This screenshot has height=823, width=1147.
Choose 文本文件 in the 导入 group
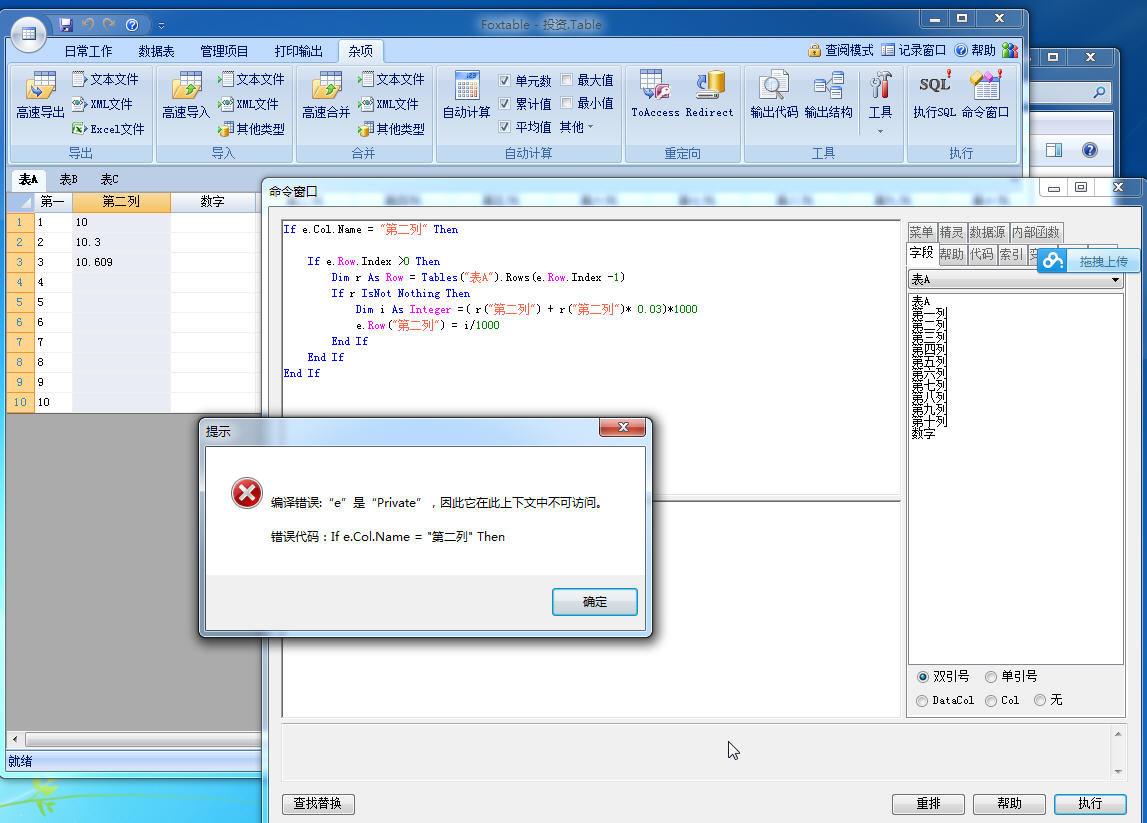(251, 79)
